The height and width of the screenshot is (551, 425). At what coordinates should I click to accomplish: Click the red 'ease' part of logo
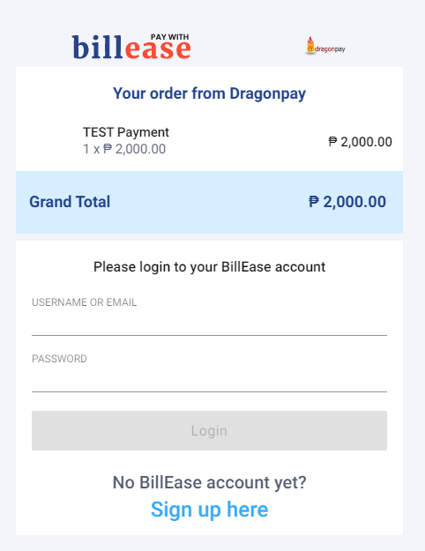(x=158, y=49)
